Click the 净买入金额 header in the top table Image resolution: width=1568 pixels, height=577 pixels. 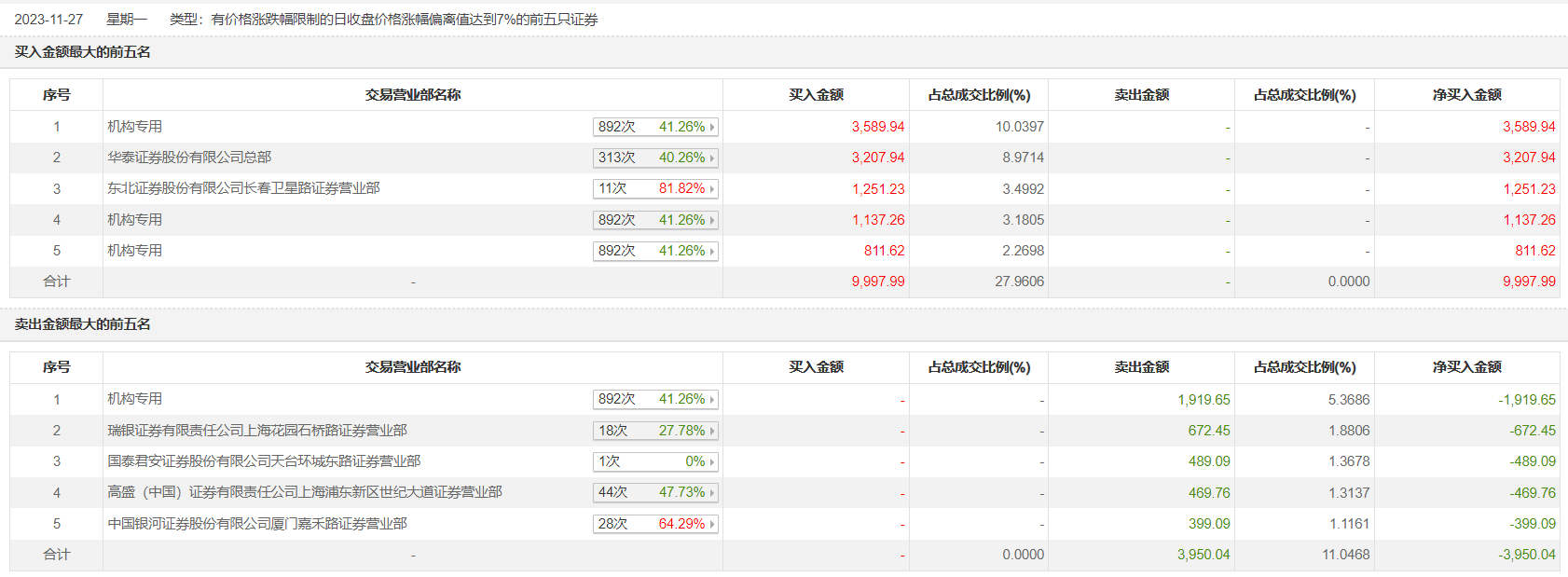click(x=1466, y=95)
